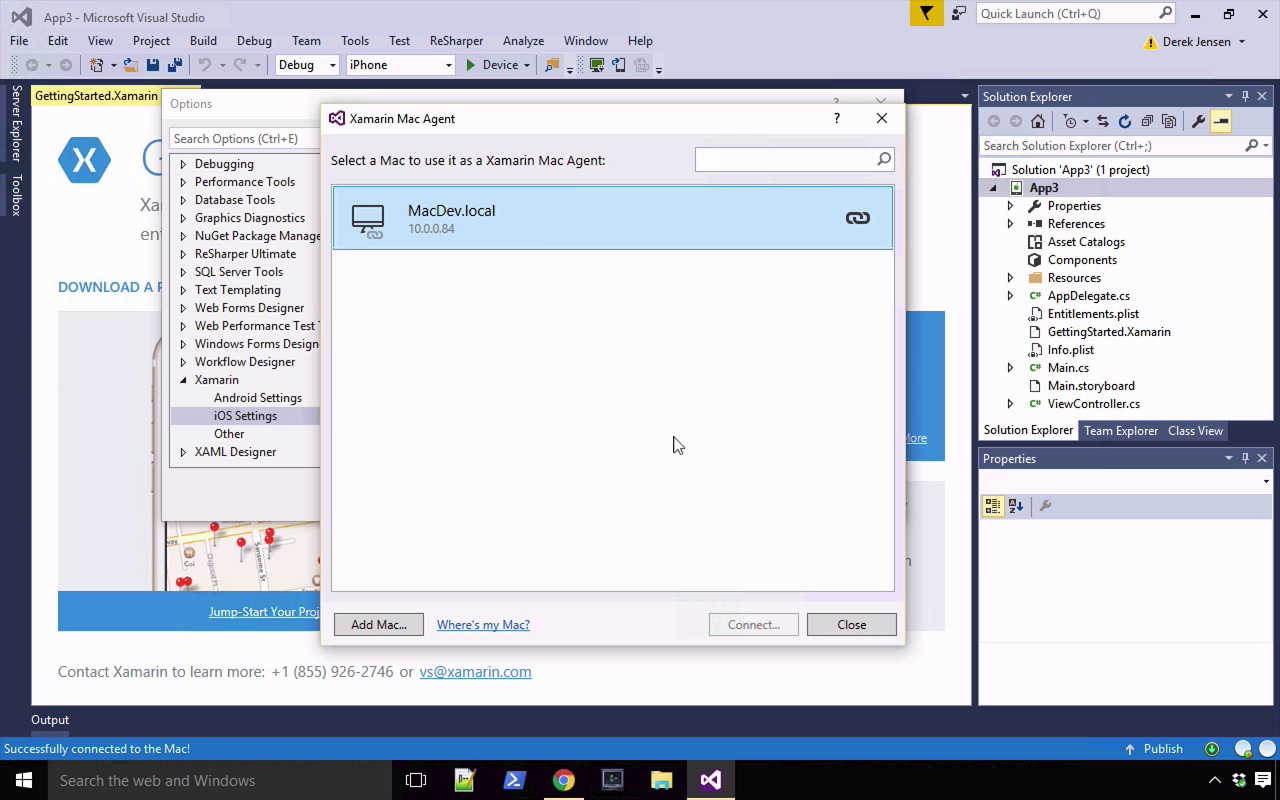The height and width of the screenshot is (800, 1280).
Task: Expand the References node in Solution Explorer
Action: click(1010, 224)
